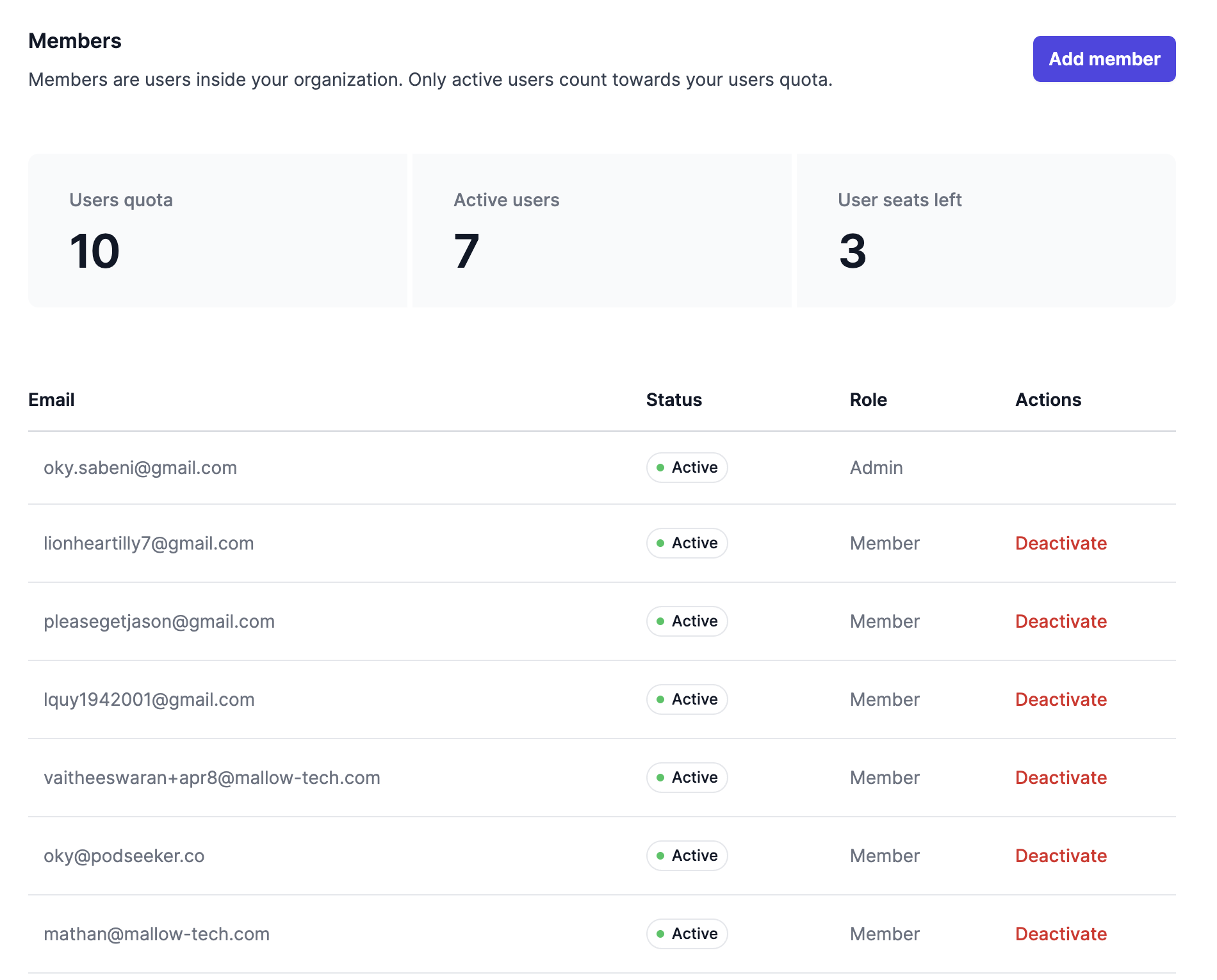Click the Users quota value 10
Viewport: 1217px width, 980px height.
point(94,251)
